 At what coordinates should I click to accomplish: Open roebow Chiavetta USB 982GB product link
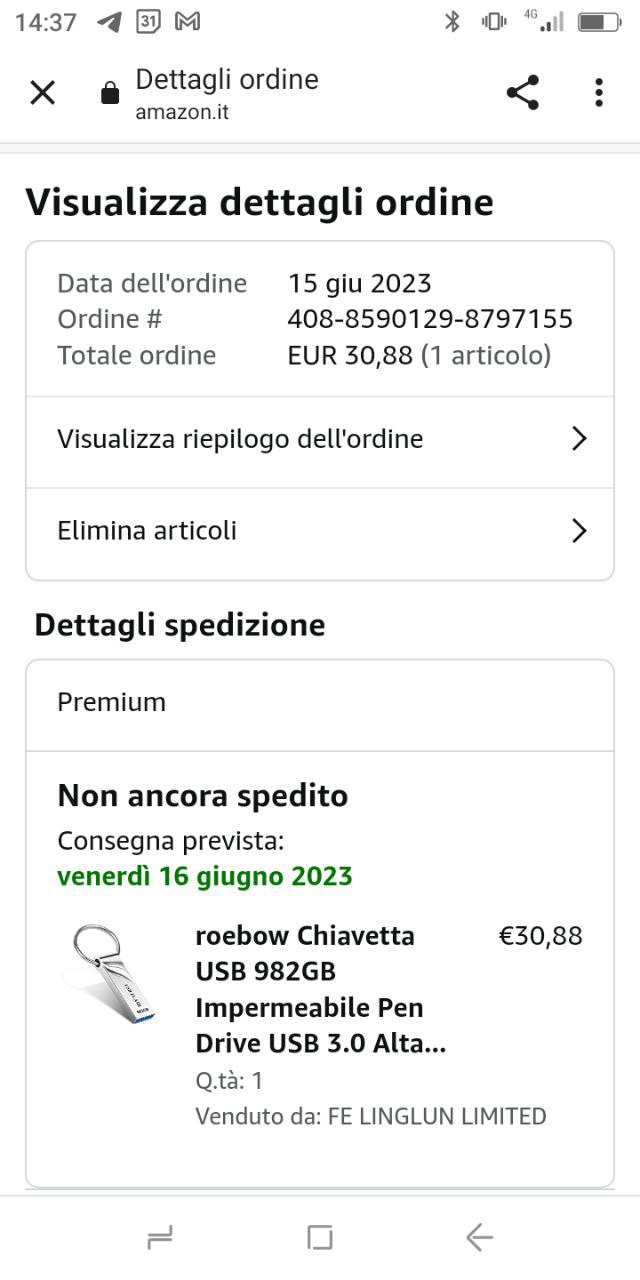[x=320, y=990]
